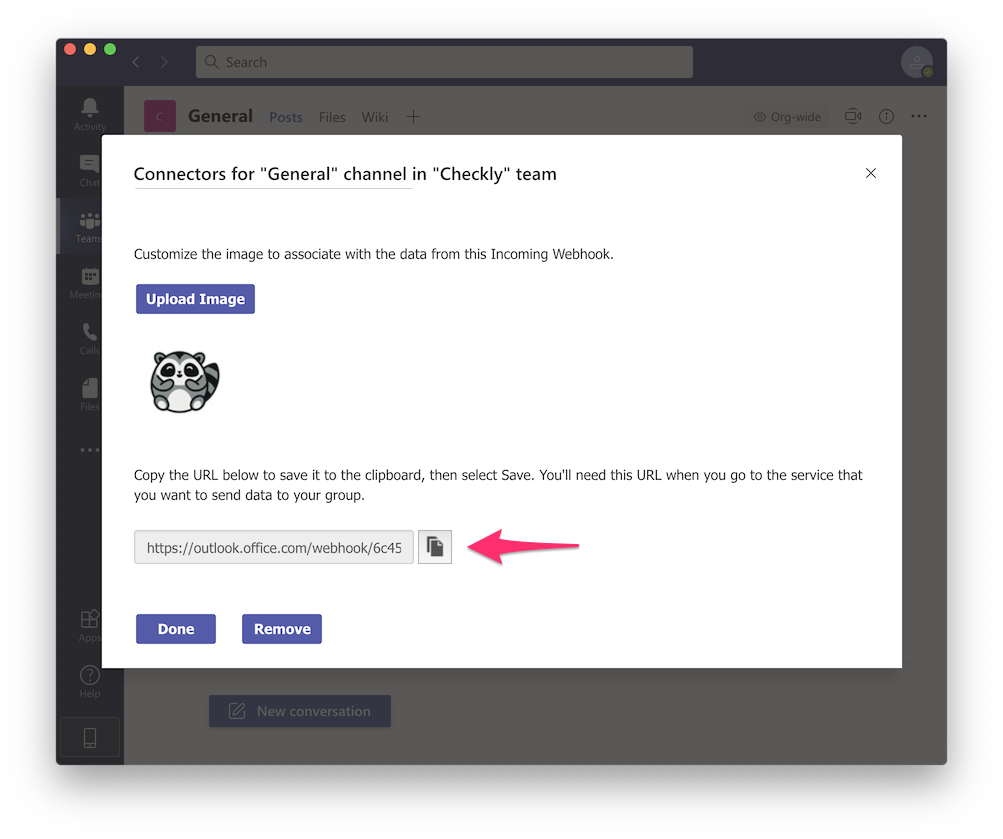This screenshot has width=1003, height=839.
Task: Click the webhook URL text field
Action: (274, 548)
